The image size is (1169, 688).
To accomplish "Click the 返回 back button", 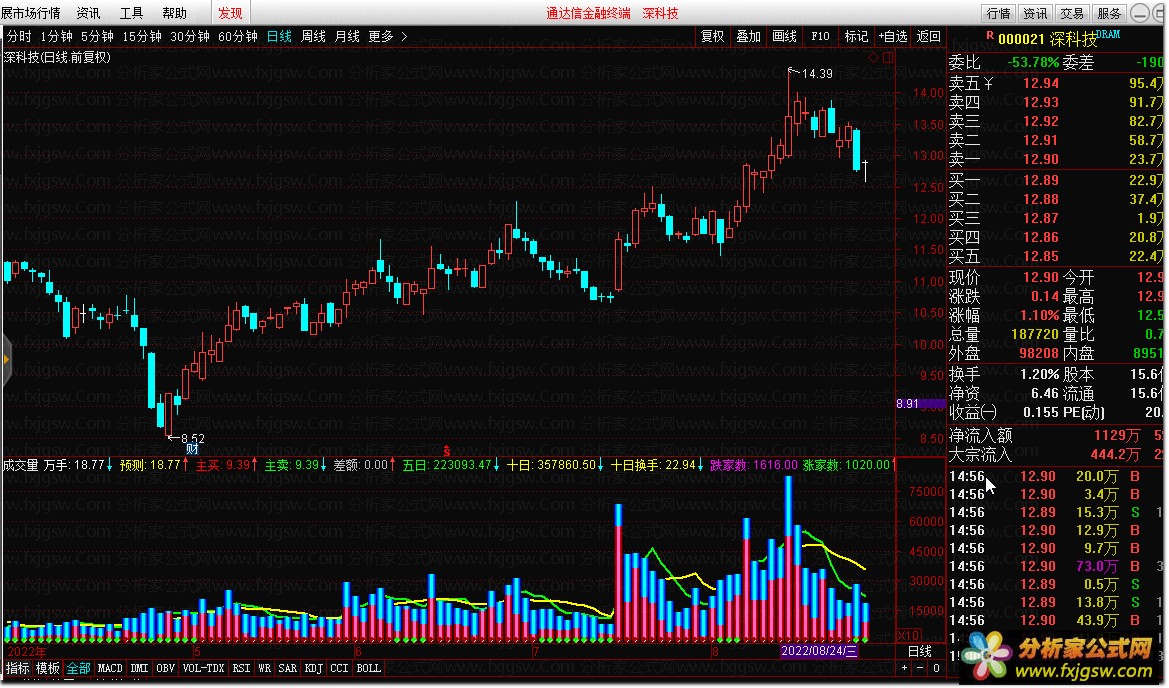I will pyautogui.click(x=928, y=36).
